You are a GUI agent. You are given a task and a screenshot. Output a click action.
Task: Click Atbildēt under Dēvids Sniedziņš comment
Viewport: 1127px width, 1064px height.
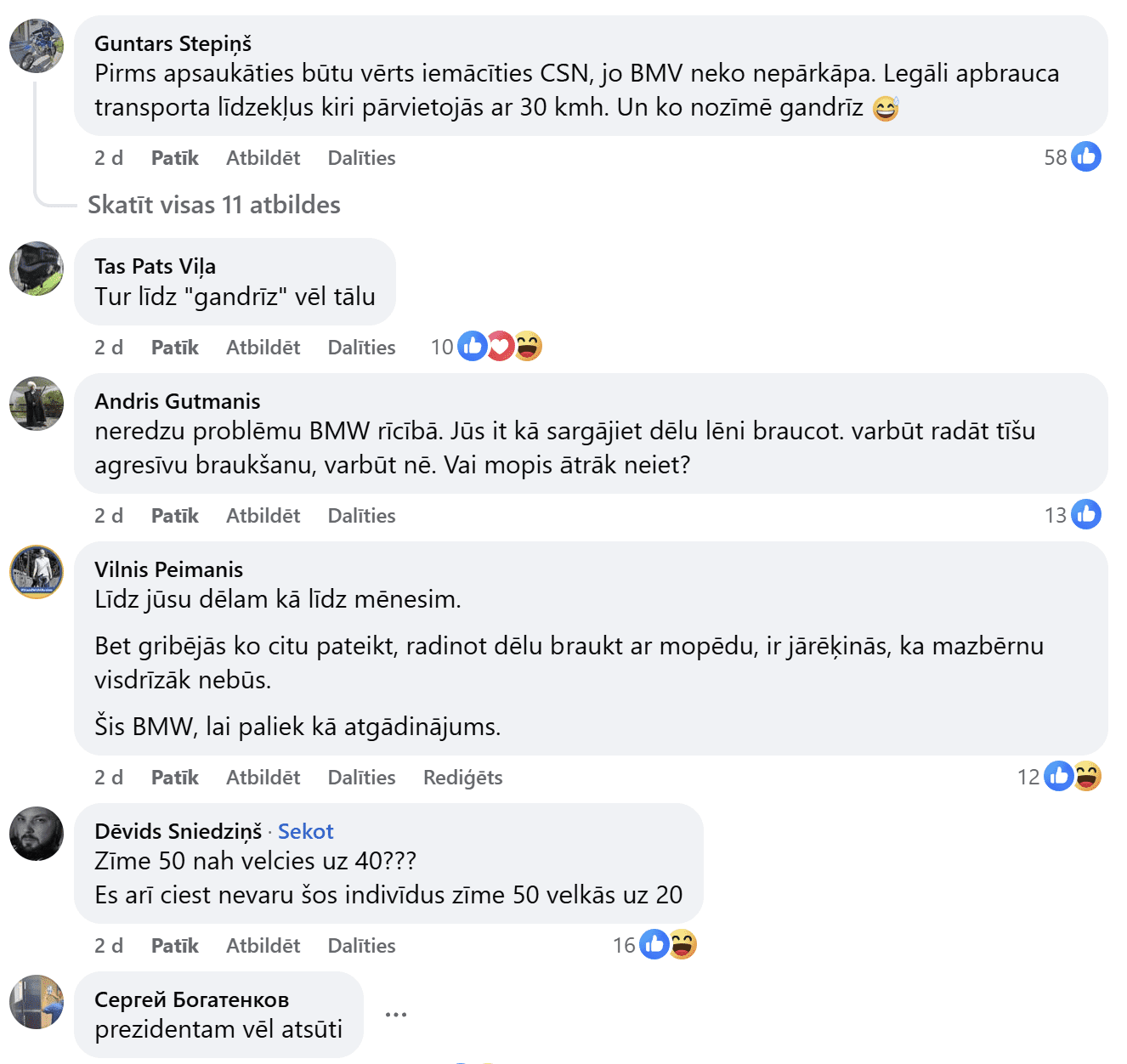(263, 946)
